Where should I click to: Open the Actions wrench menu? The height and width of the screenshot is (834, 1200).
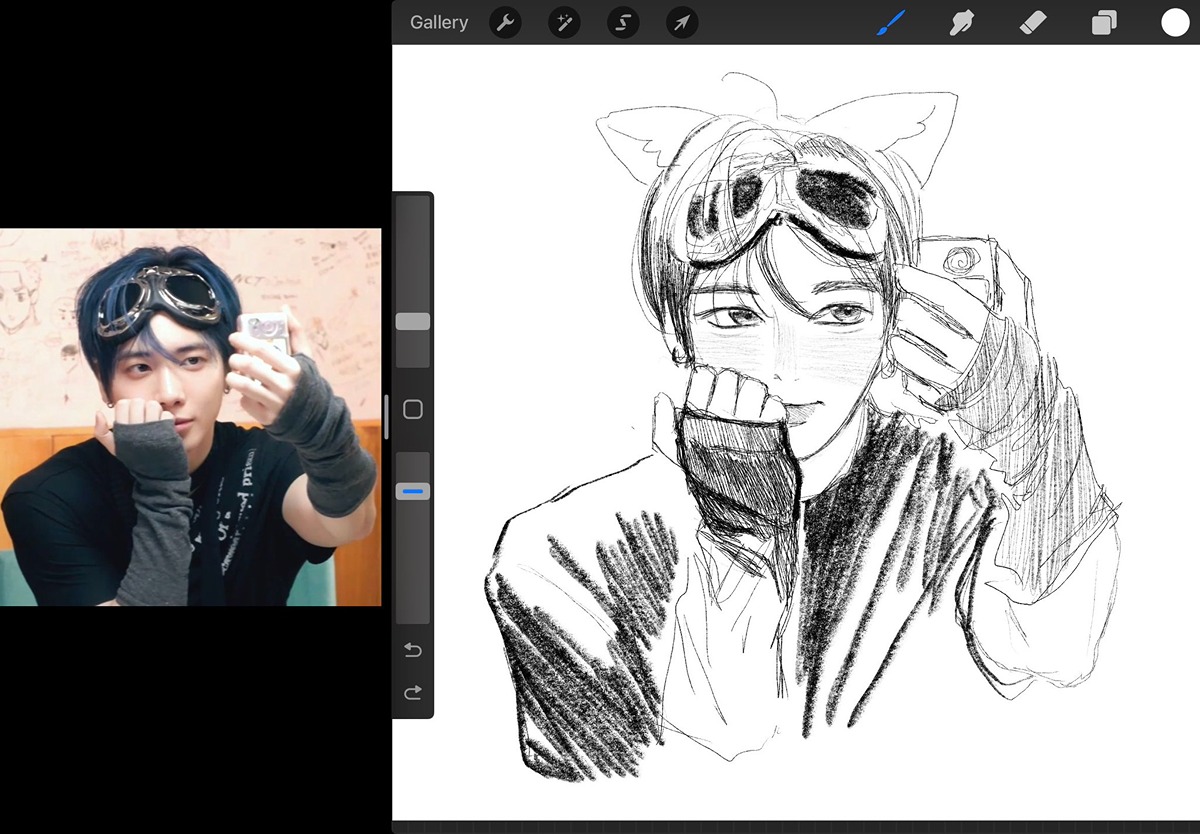click(505, 23)
